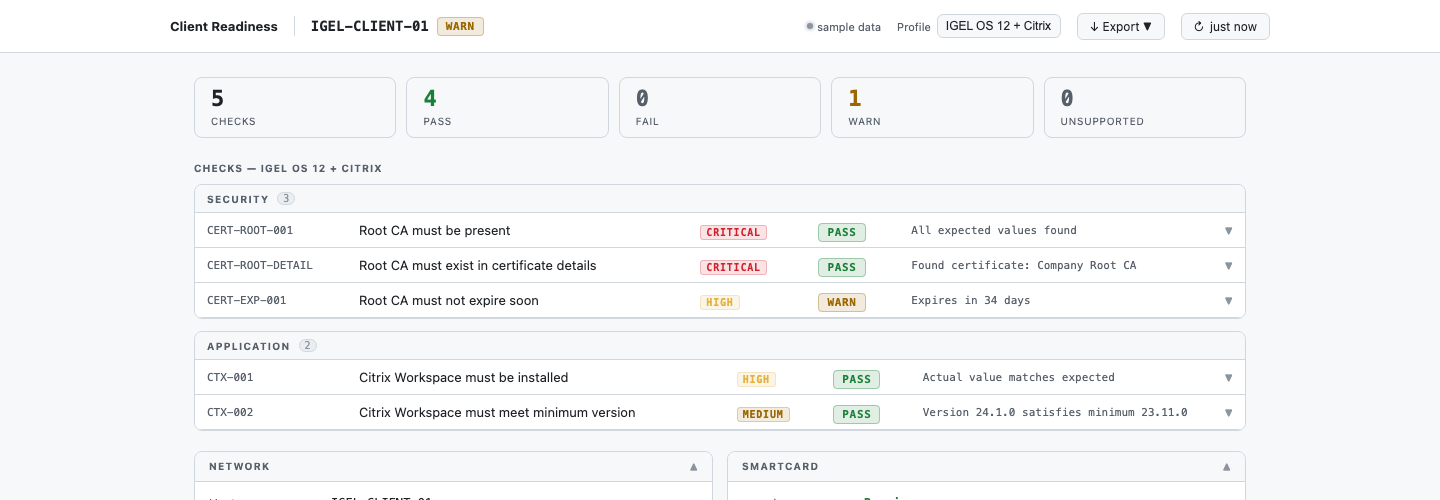Click the CRITICAL badge on CERT-ROOT-001
This screenshot has height=500, width=1440.
point(733,232)
